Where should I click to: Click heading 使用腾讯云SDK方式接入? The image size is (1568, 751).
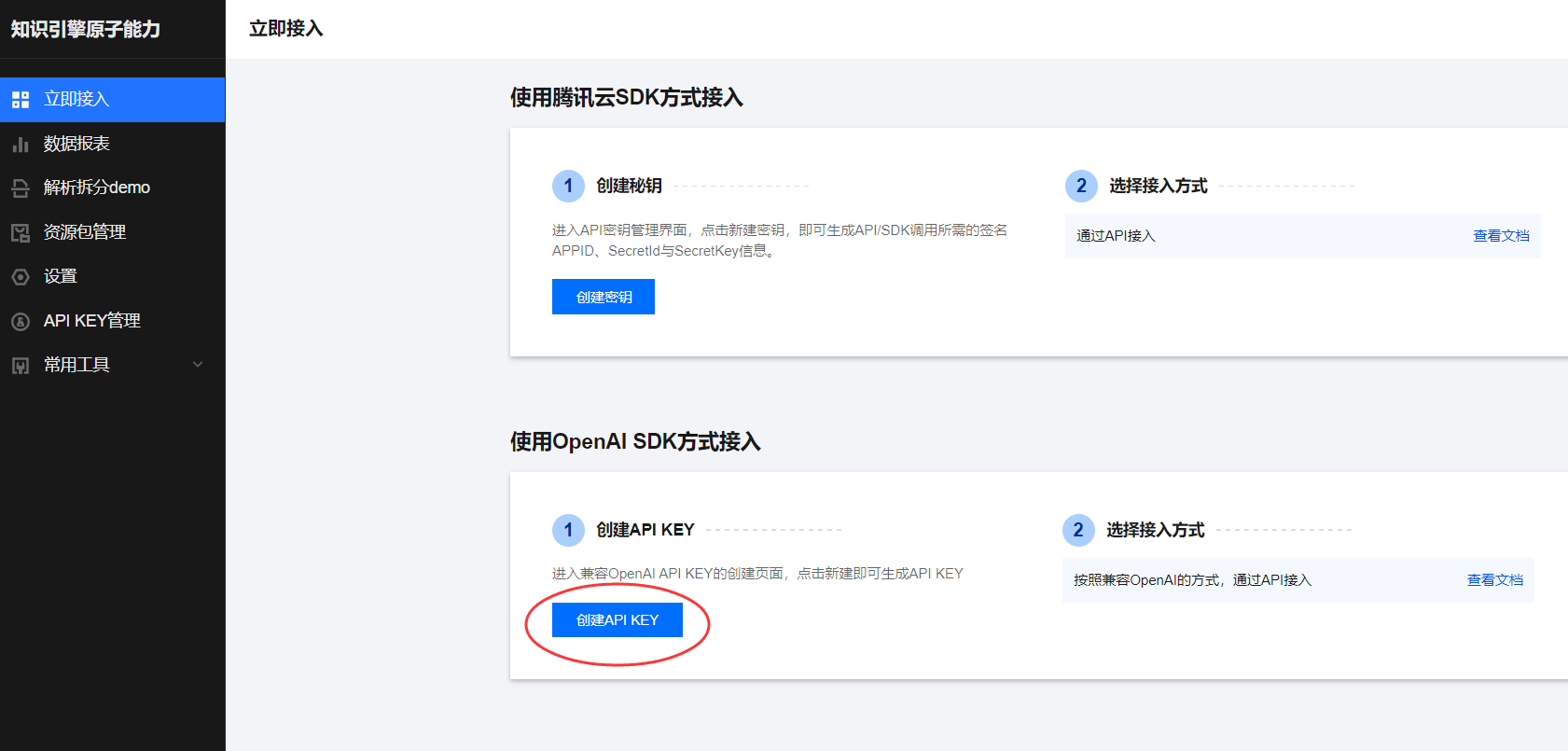627,97
